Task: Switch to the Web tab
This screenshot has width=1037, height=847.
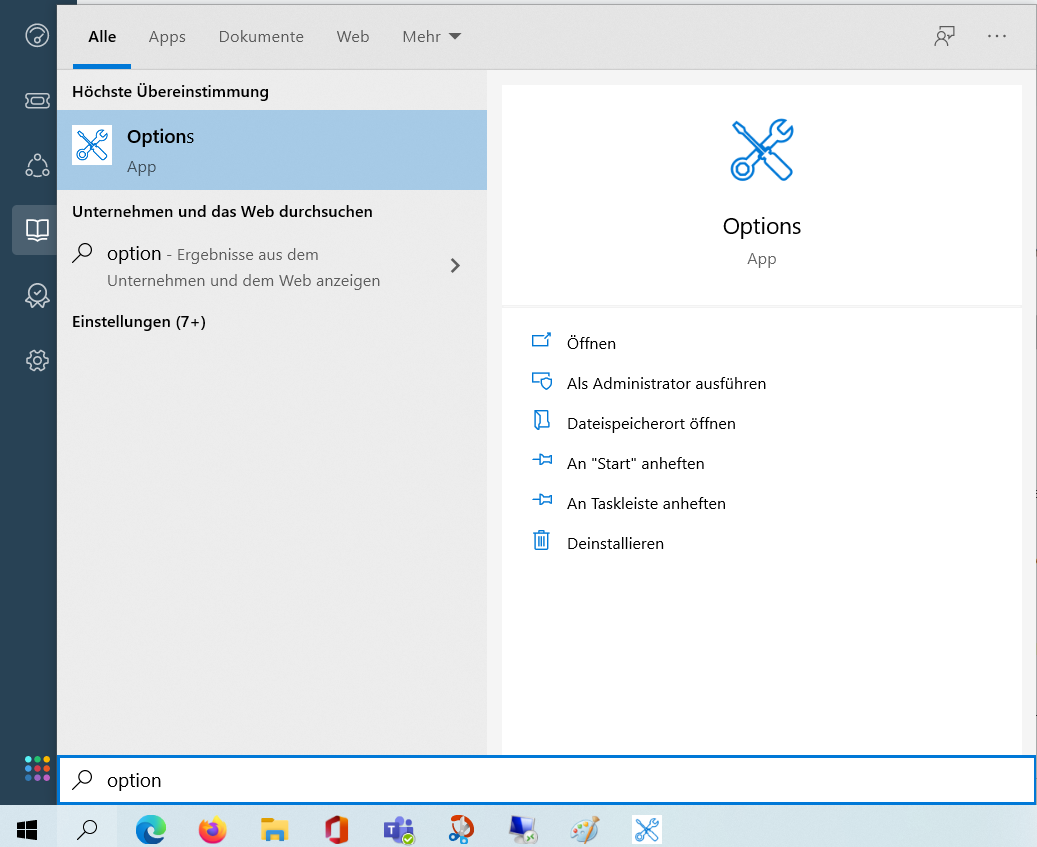Action: (x=353, y=36)
